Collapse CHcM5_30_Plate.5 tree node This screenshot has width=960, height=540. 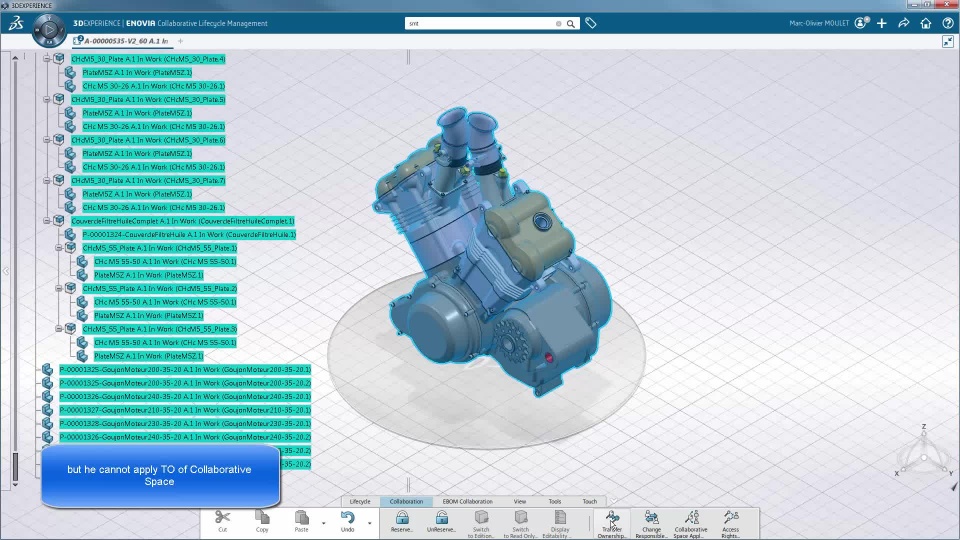47,99
